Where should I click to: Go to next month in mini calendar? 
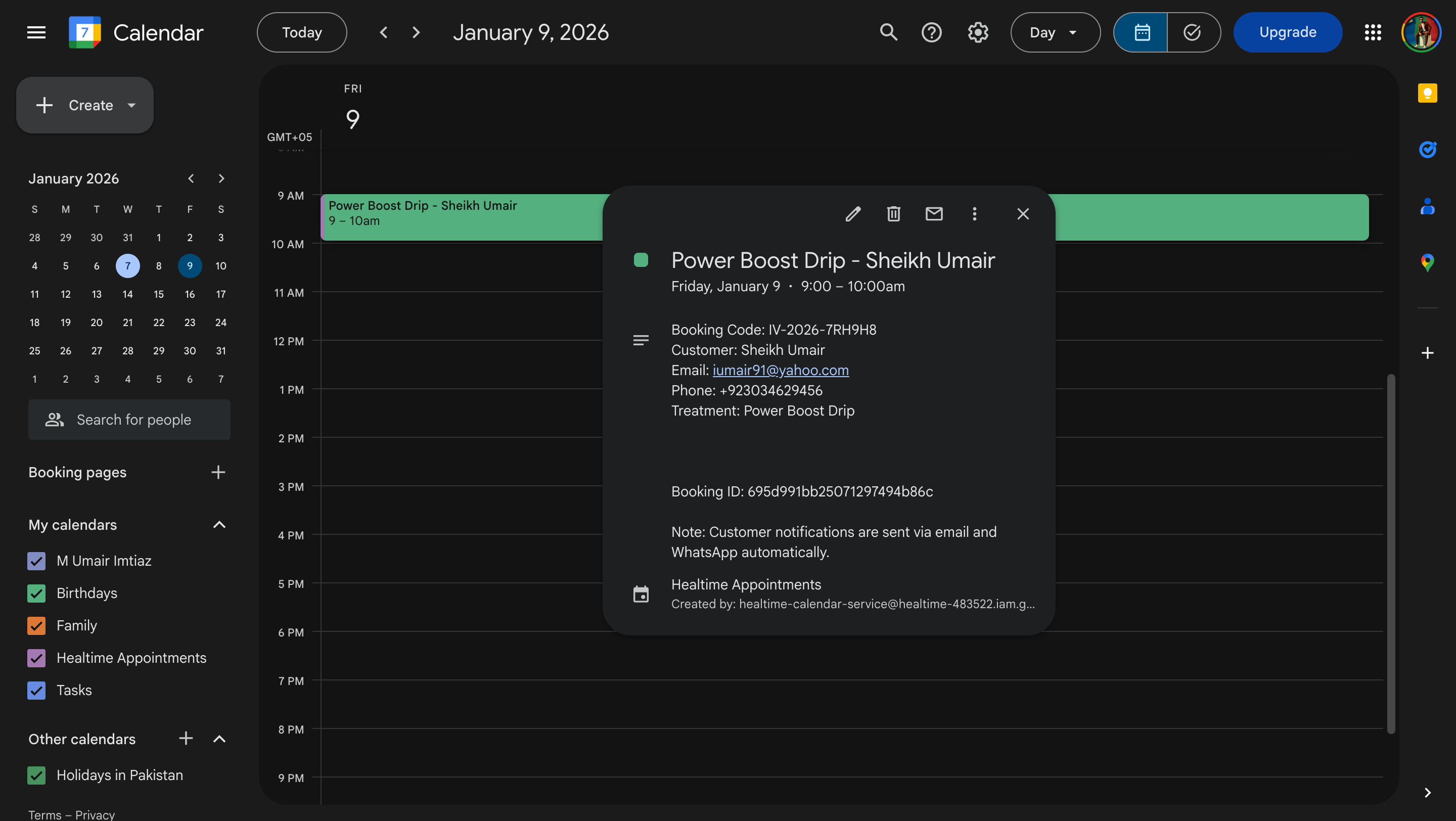221,178
